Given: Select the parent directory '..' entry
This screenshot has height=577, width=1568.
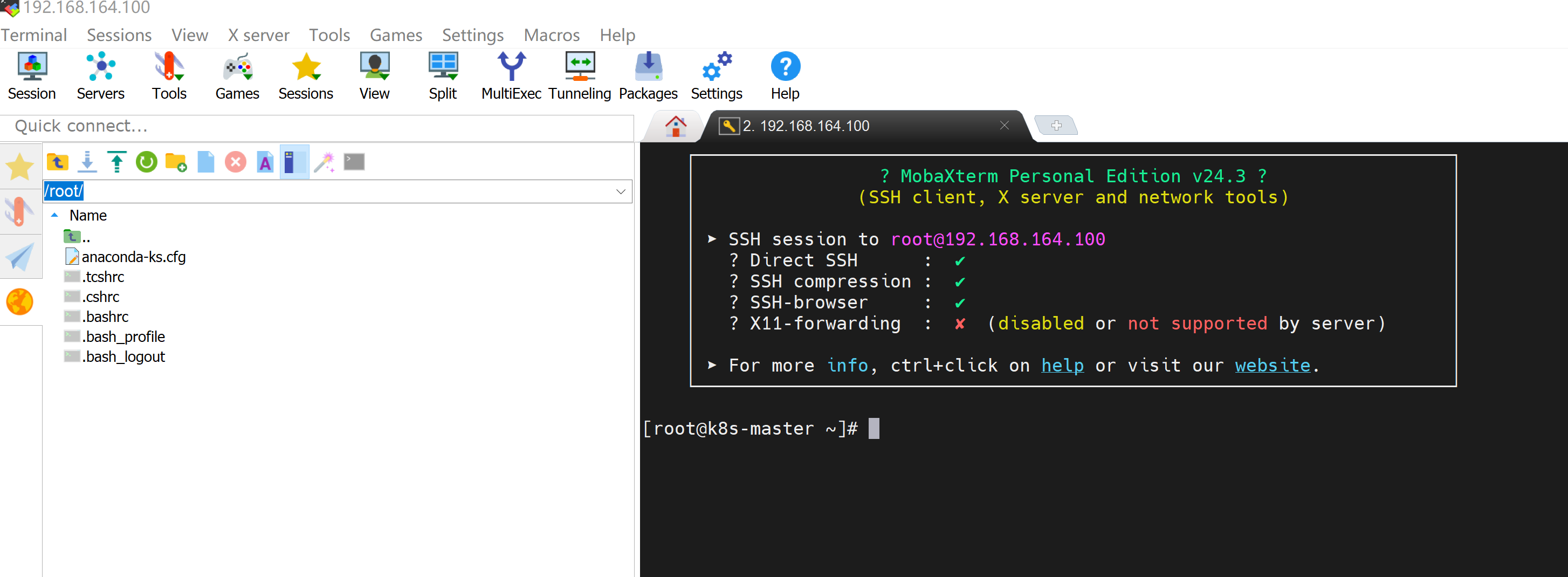Looking at the screenshot, I should point(77,237).
